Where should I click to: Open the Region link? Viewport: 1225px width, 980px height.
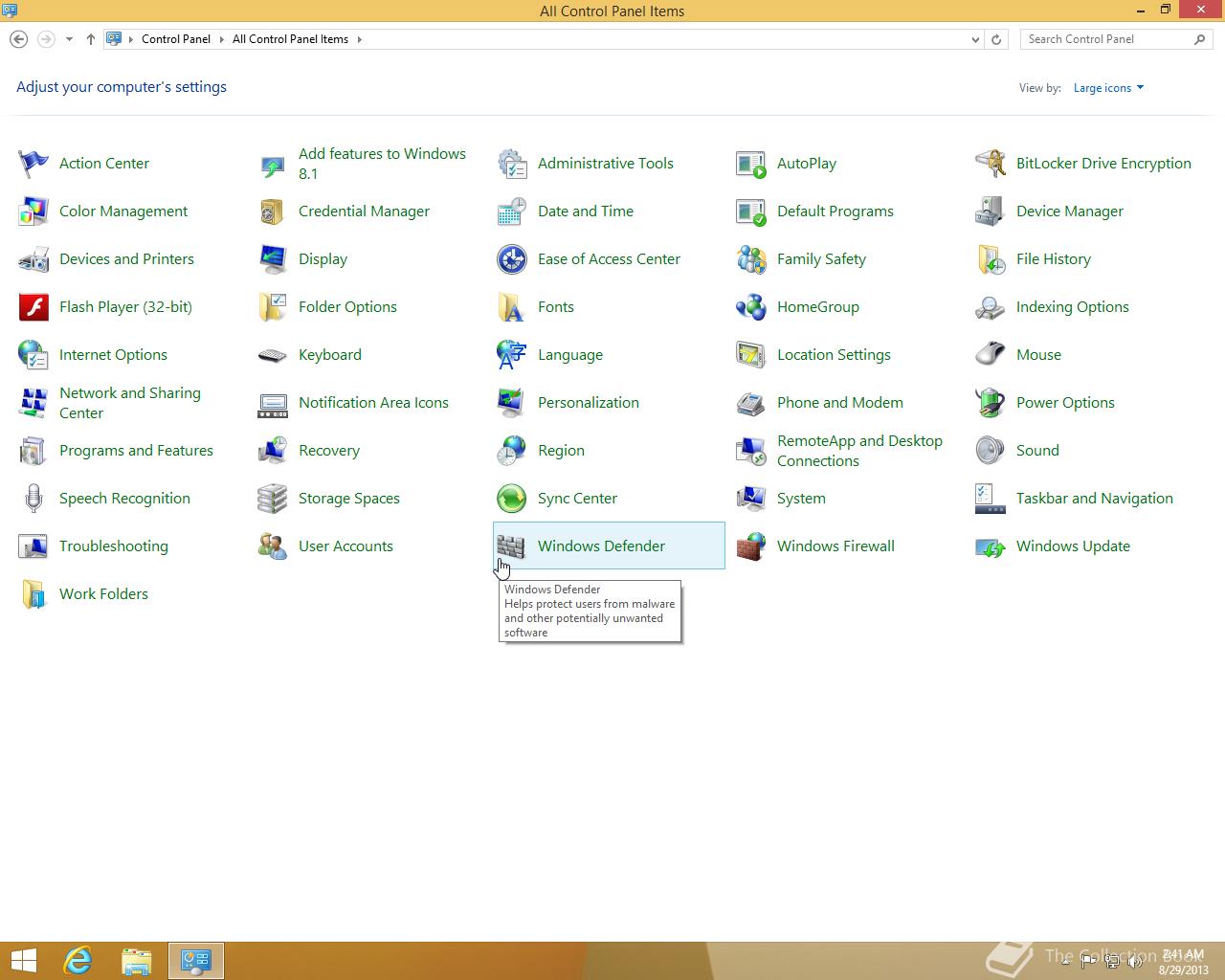click(x=561, y=451)
